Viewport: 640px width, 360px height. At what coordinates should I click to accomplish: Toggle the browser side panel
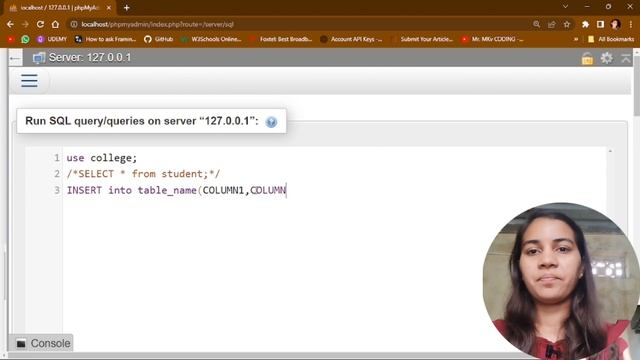point(600,24)
